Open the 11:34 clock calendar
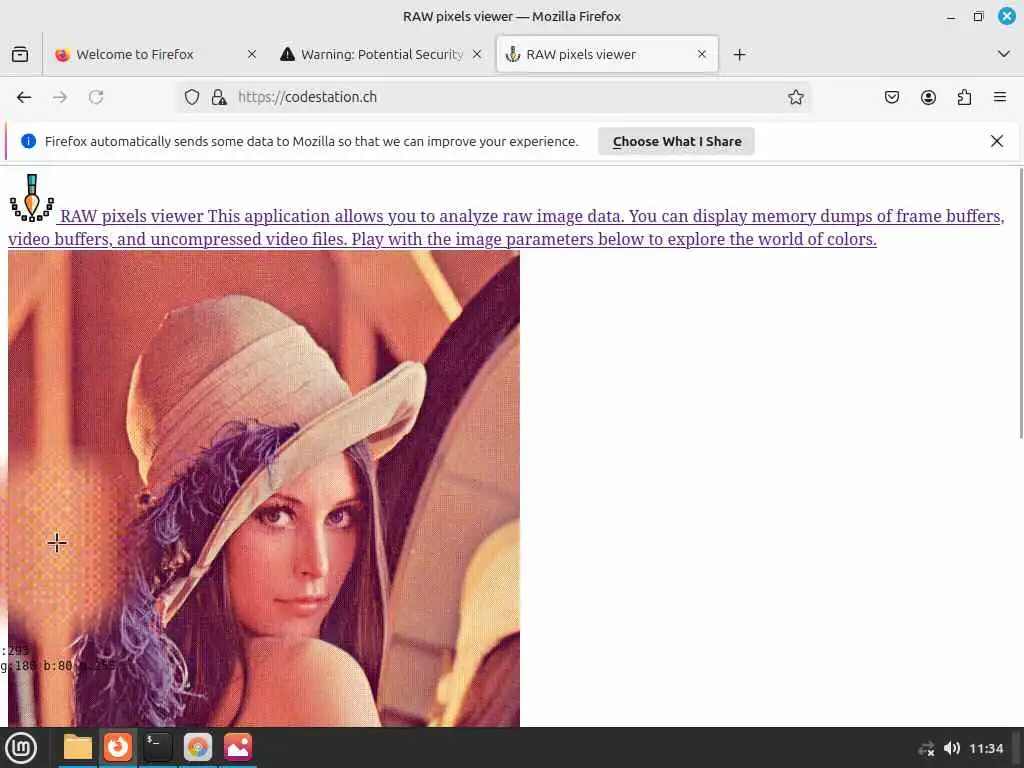Viewport: 1024px width, 768px height. click(x=985, y=748)
